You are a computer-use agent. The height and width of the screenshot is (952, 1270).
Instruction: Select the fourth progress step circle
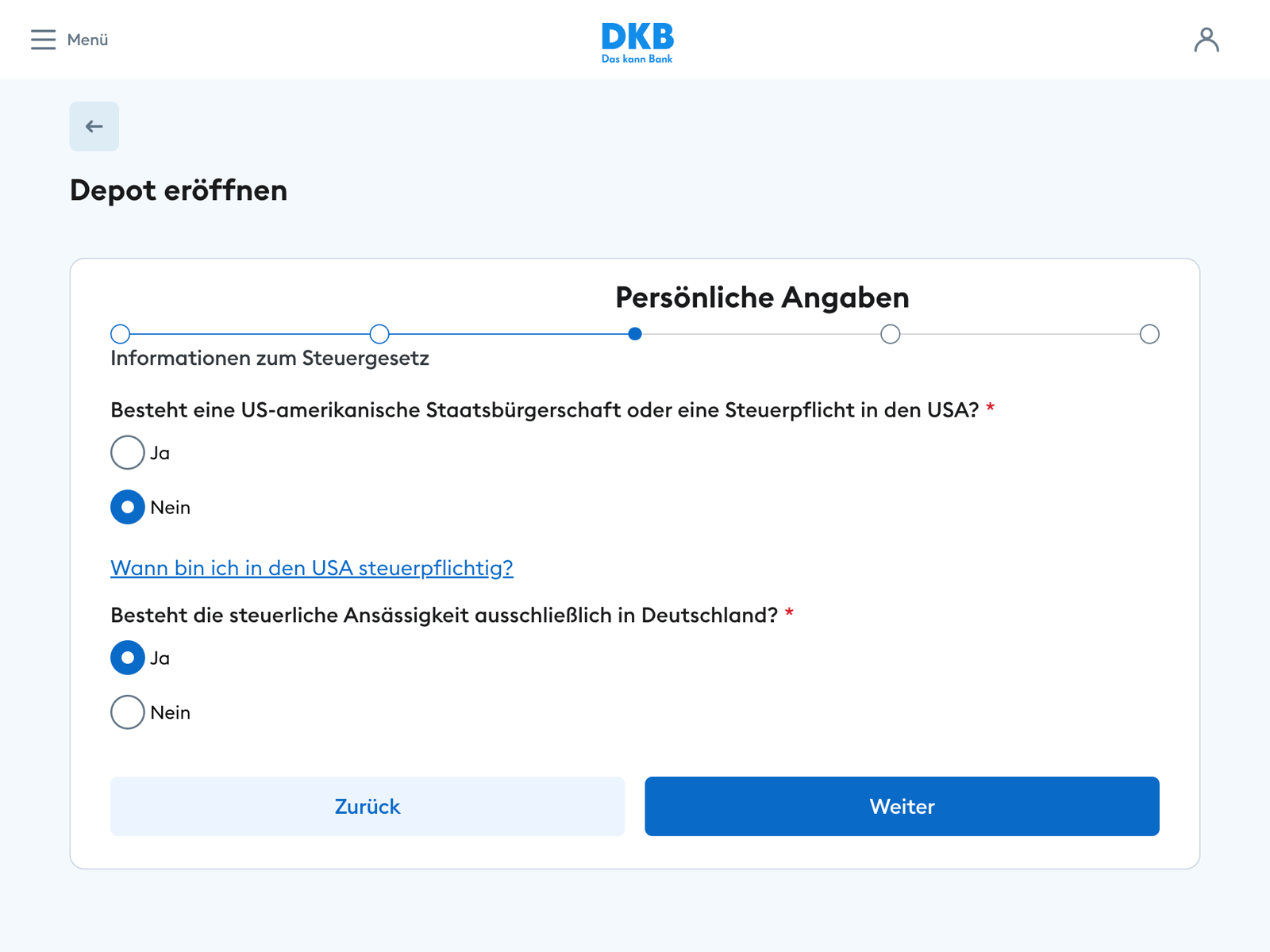click(891, 334)
